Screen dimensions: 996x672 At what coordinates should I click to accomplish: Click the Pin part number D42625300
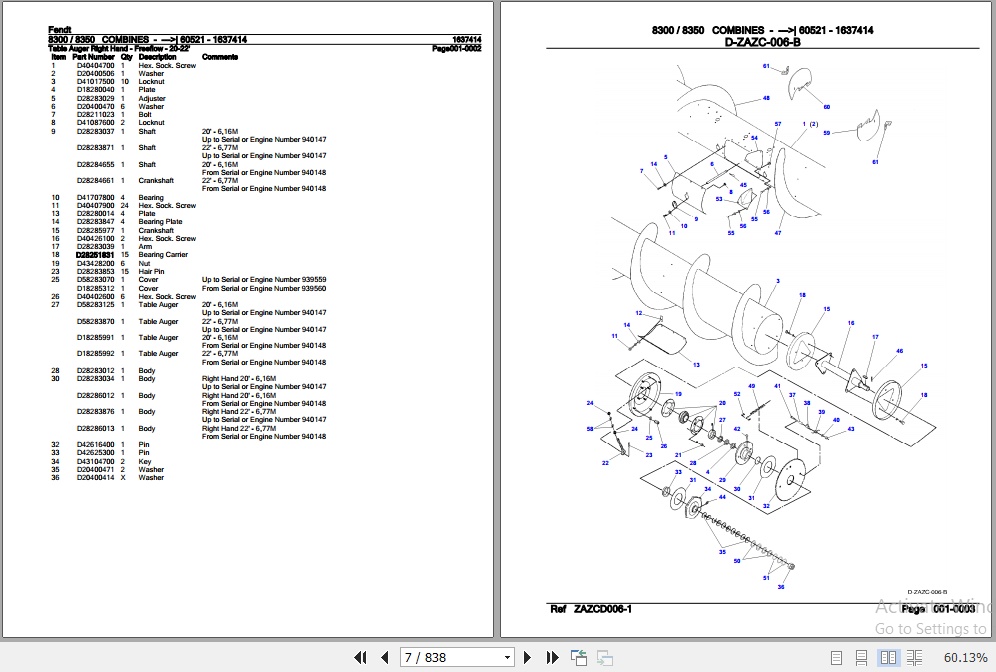(x=95, y=453)
